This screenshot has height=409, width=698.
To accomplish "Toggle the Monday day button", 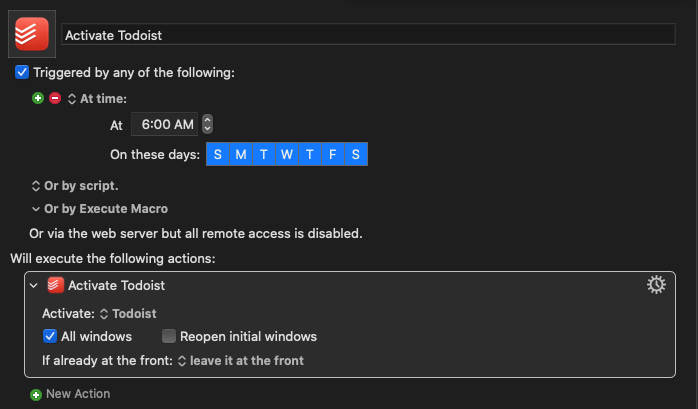I will tap(241, 154).
